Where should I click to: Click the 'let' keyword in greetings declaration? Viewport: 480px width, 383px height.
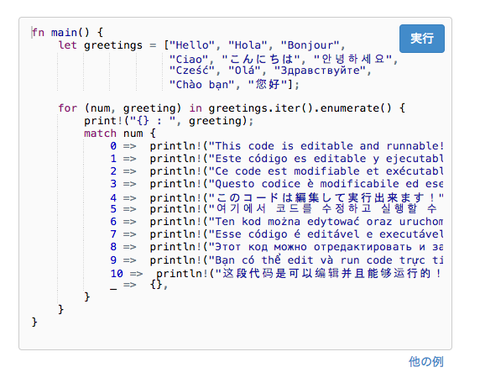coord(67,45)
